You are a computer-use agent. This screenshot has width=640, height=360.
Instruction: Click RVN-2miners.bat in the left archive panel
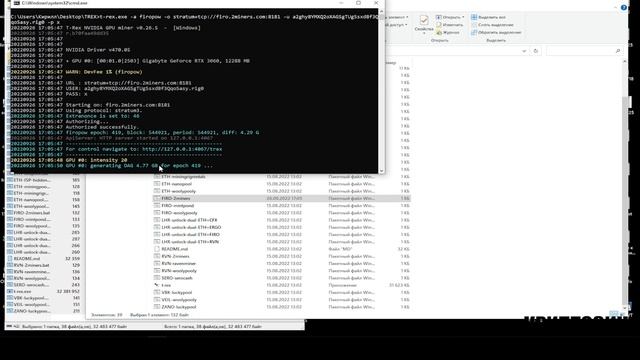click(x=31, y=265)
